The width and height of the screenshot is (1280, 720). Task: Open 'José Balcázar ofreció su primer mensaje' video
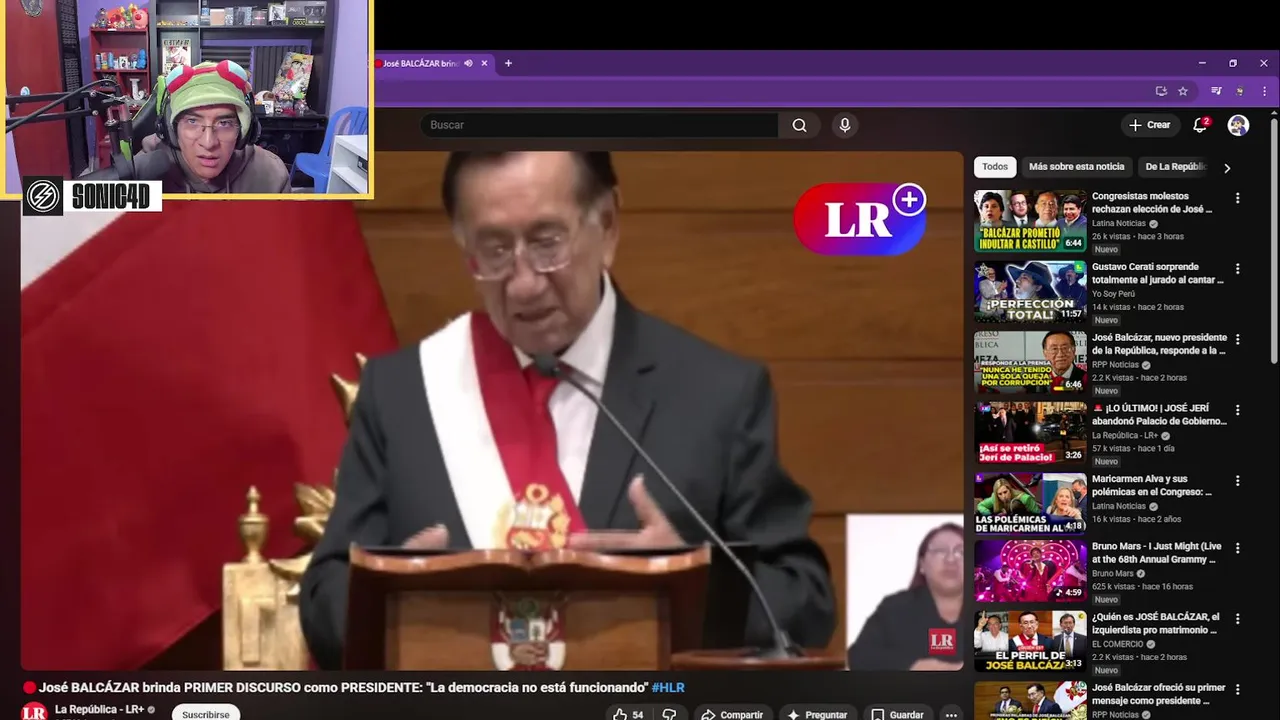pos(1158,694)
